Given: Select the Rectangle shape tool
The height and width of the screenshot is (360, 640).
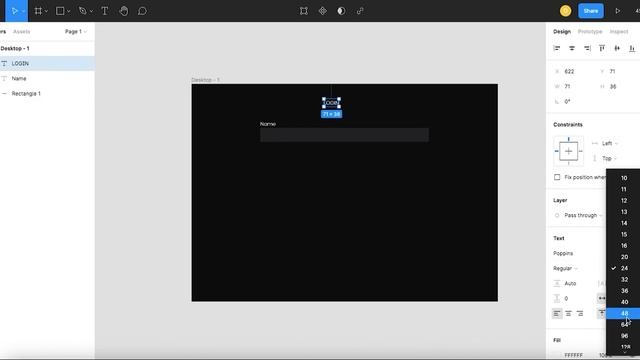Looking at the screenshot, I should [60, 11].
